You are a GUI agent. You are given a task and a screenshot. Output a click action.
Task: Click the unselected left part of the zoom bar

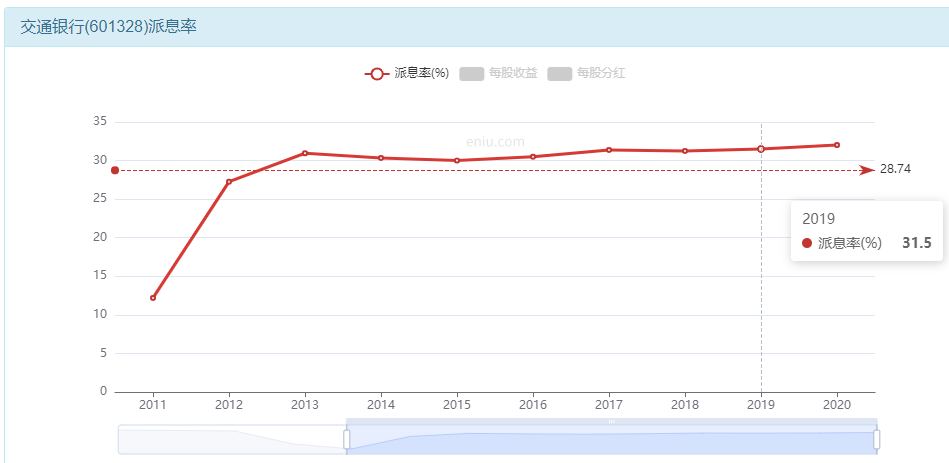232,439
